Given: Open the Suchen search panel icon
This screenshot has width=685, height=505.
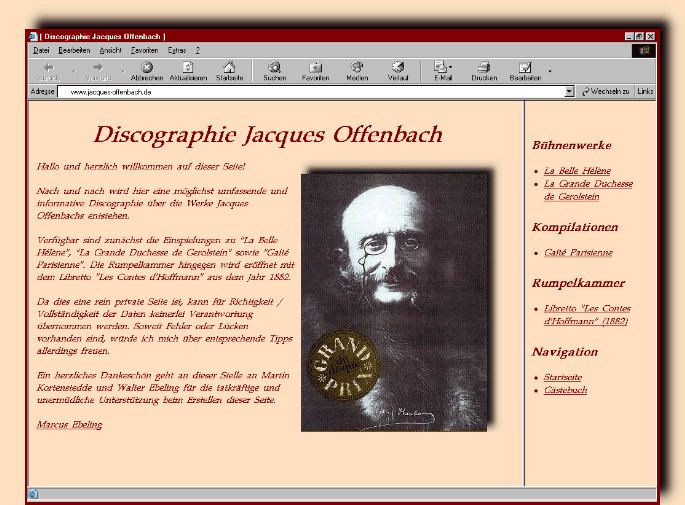Looking at the screenshot, I should coord(274,67).
